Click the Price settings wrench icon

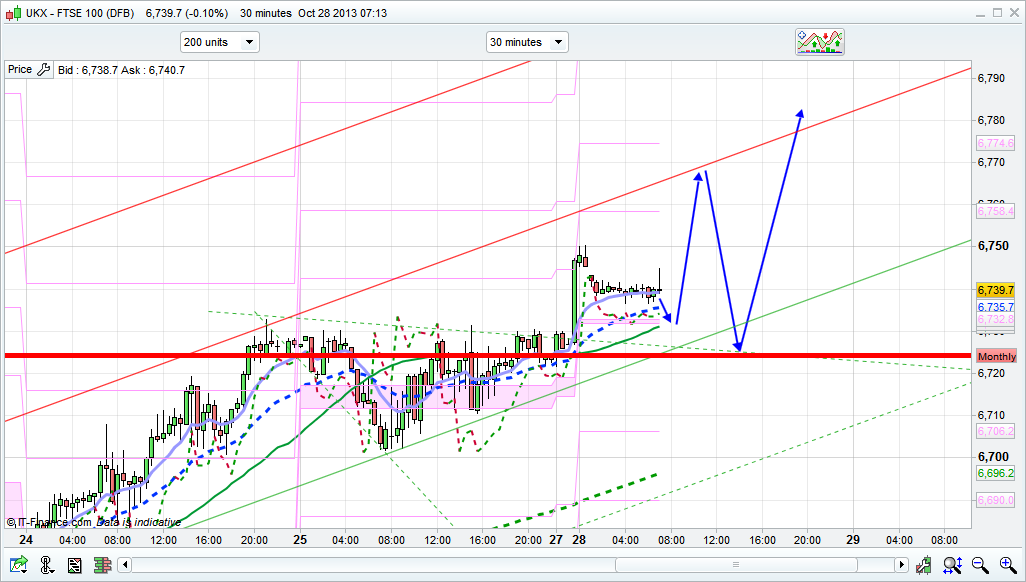tap(42, 70)
